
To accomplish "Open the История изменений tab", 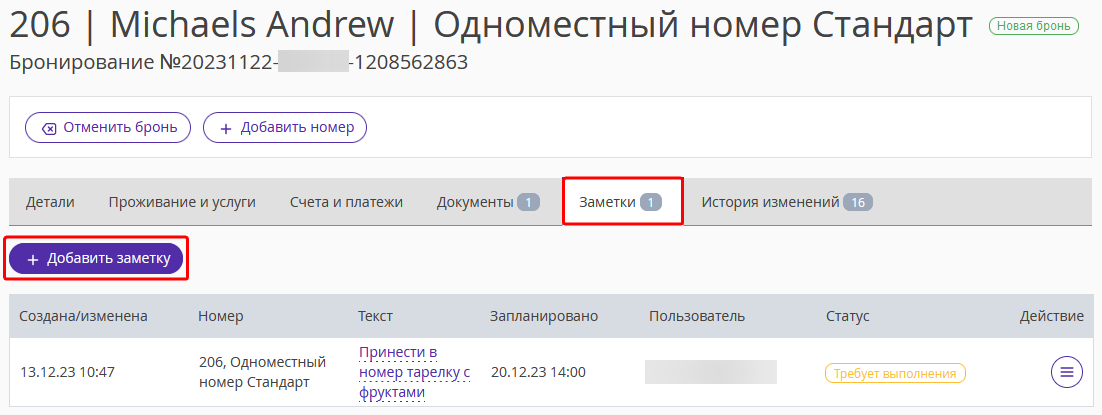I will click(786, 203).
